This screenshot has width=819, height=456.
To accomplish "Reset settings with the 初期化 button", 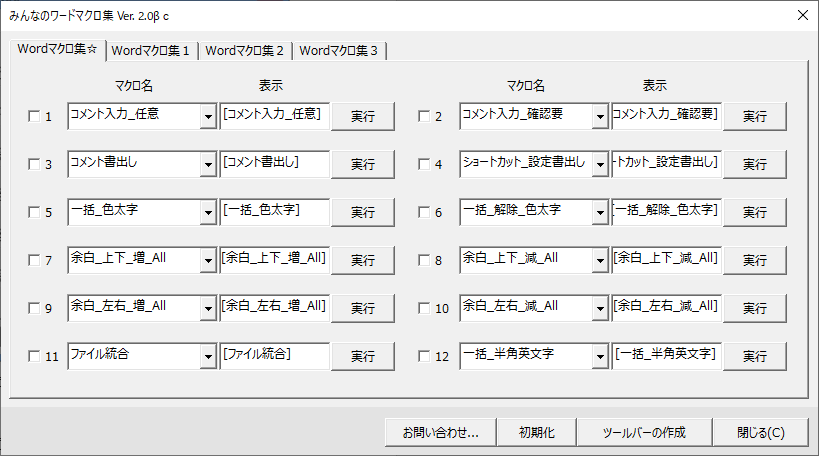I will tap(543, 433).
